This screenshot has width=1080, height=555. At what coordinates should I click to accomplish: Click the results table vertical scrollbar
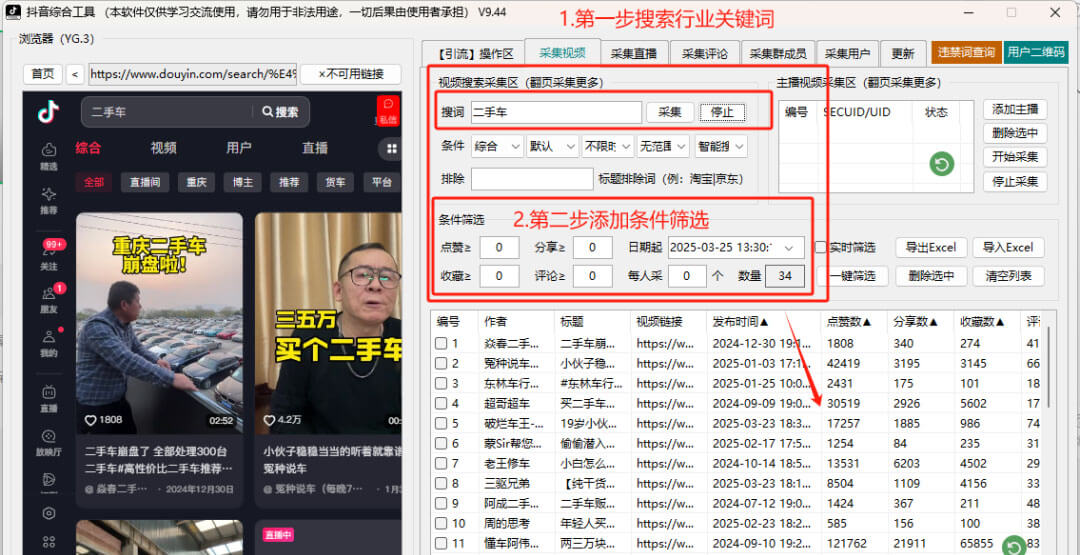pyautogui.click(x=1048, y=367)
